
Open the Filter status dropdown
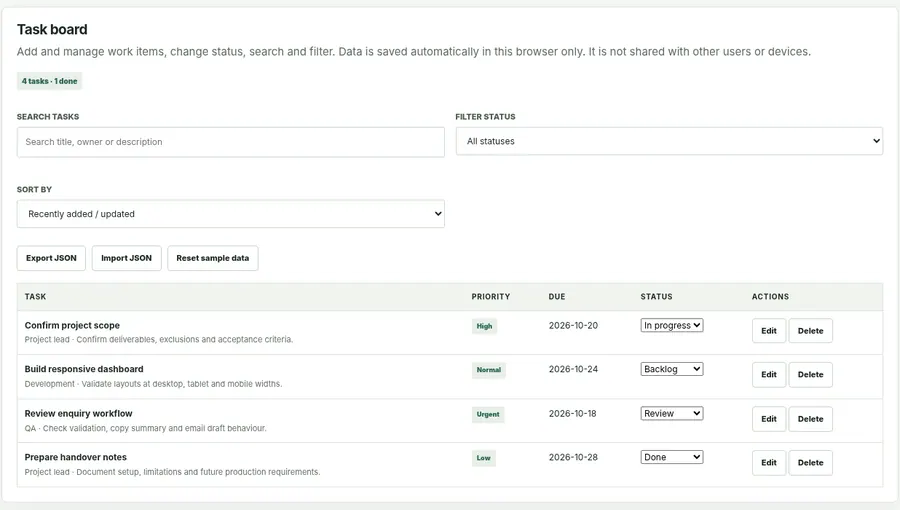click(669, 141)
